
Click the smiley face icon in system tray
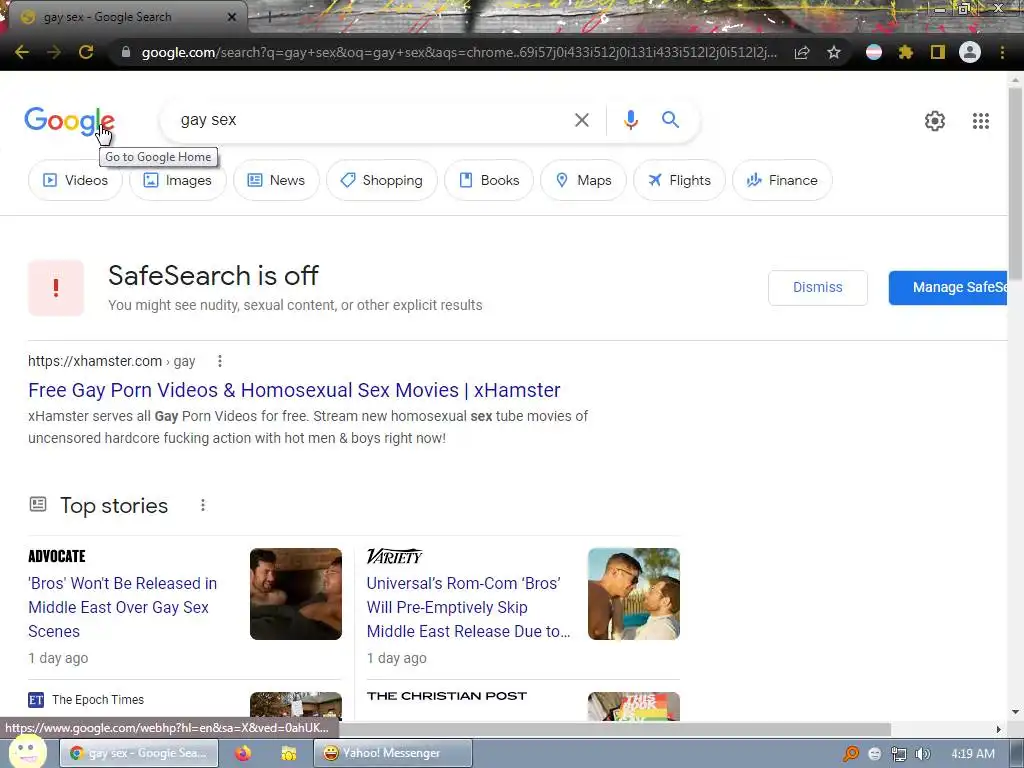pos(875,754)
